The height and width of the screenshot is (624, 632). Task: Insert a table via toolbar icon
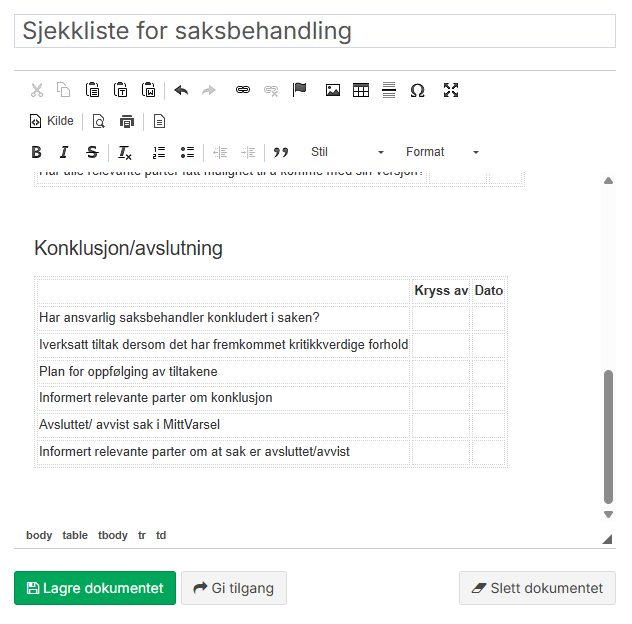tap(361, 90)
